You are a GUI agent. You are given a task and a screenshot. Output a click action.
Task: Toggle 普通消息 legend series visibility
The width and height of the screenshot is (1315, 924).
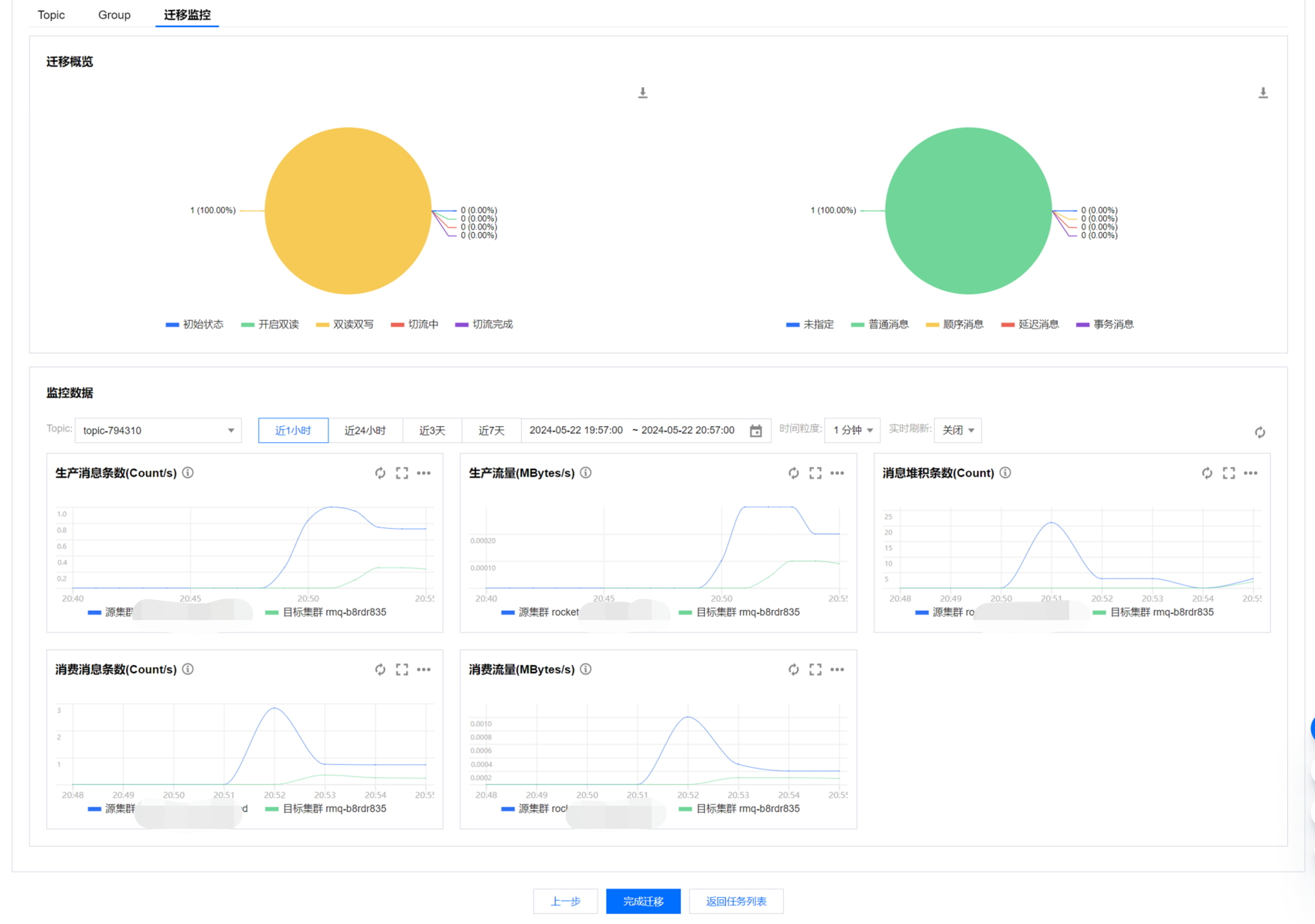tap(880, 325)
